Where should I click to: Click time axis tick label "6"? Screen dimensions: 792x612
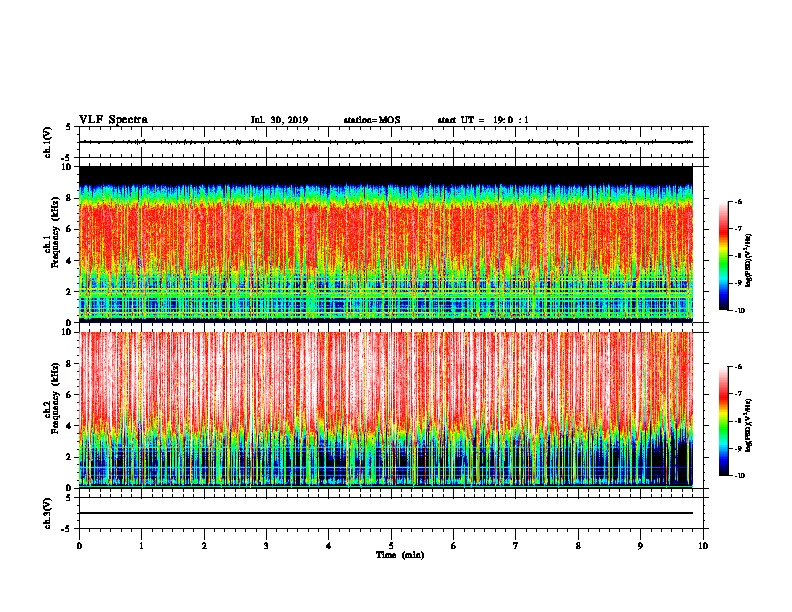point(454,546)
